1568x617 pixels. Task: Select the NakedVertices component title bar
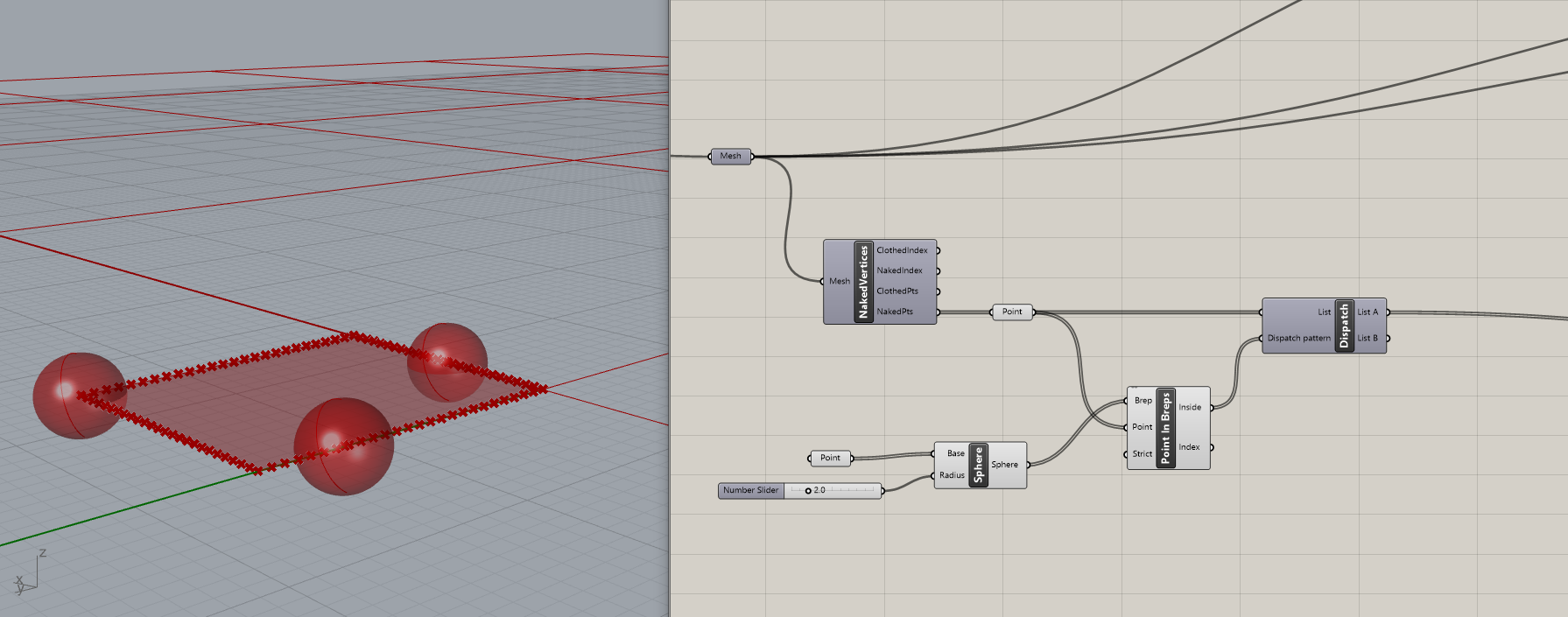pos(863,282)
